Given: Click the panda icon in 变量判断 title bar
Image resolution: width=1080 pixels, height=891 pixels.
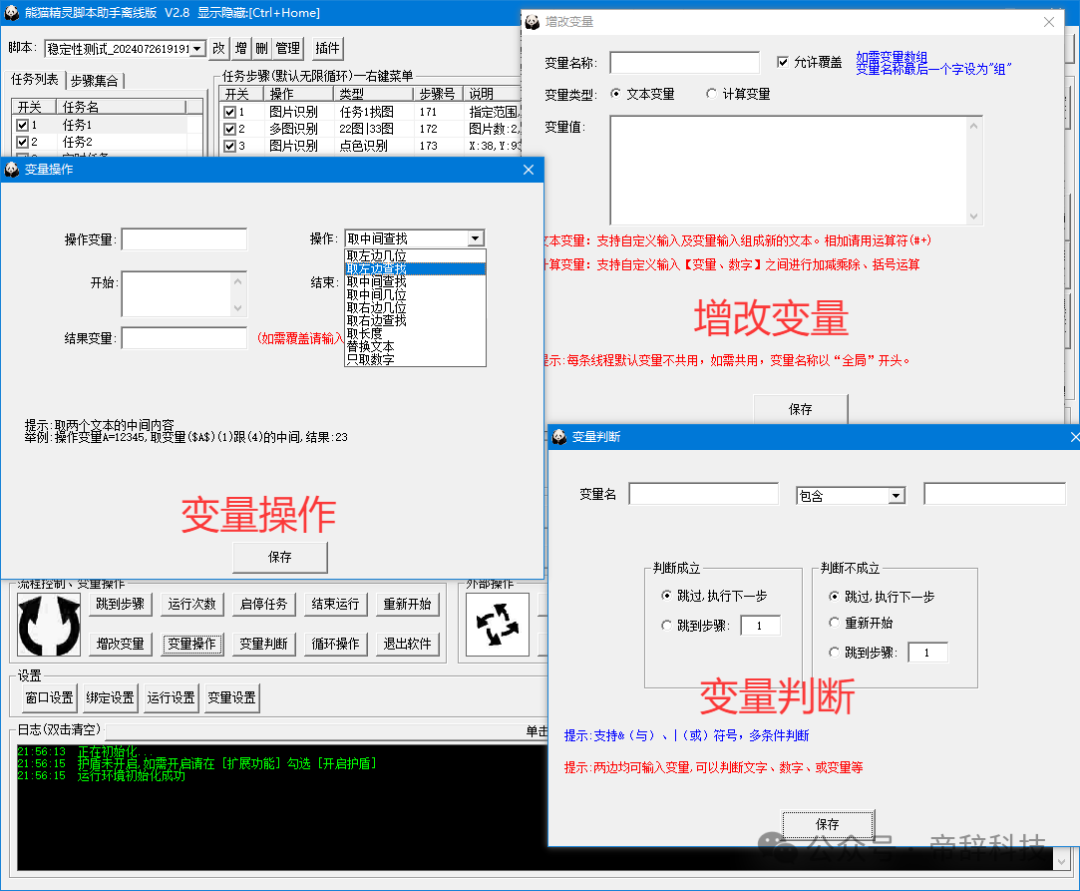Looking at the screenshot, I should pos(558,437).
